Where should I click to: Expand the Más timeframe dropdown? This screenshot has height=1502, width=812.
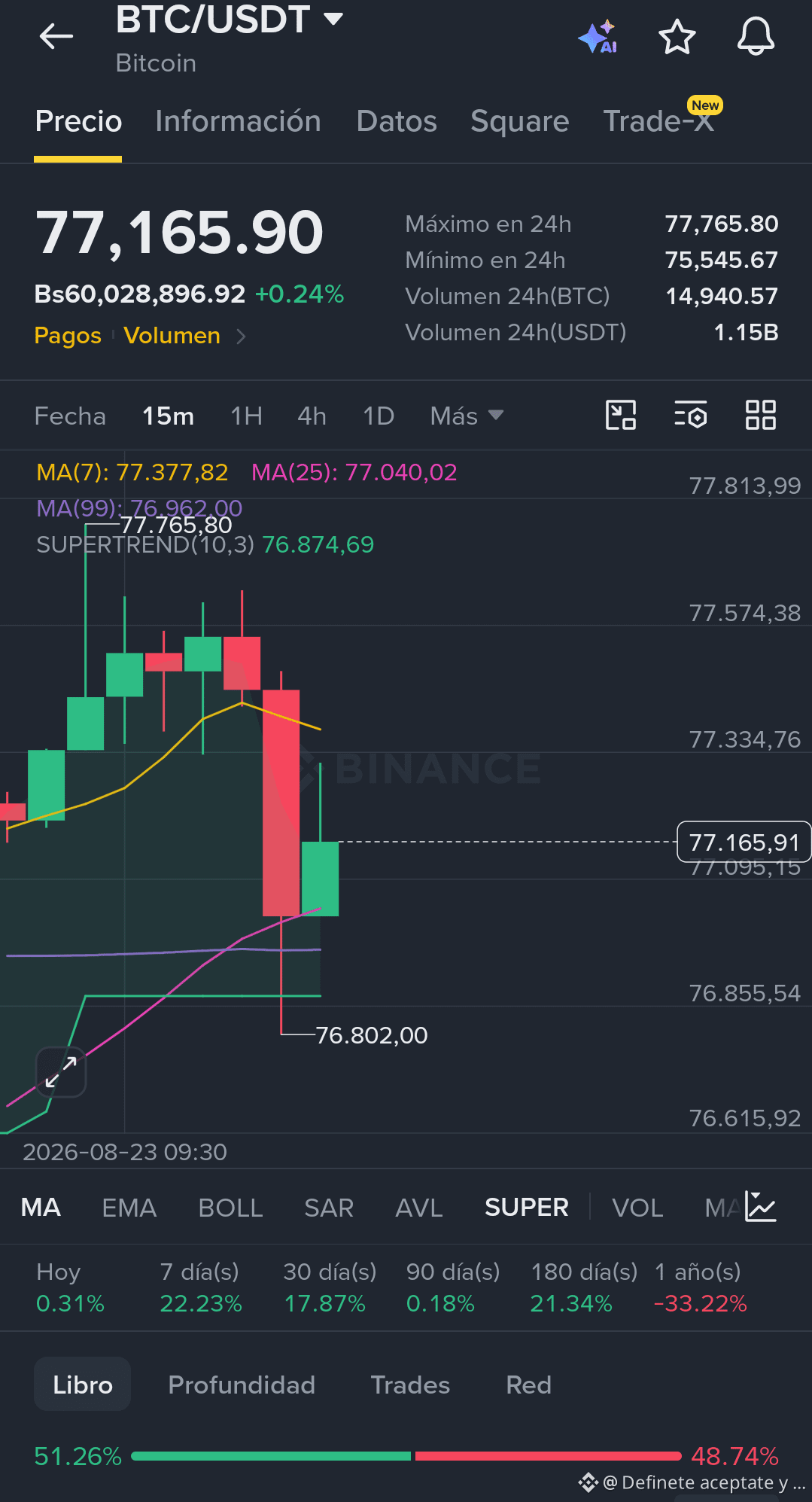point(467,416)
